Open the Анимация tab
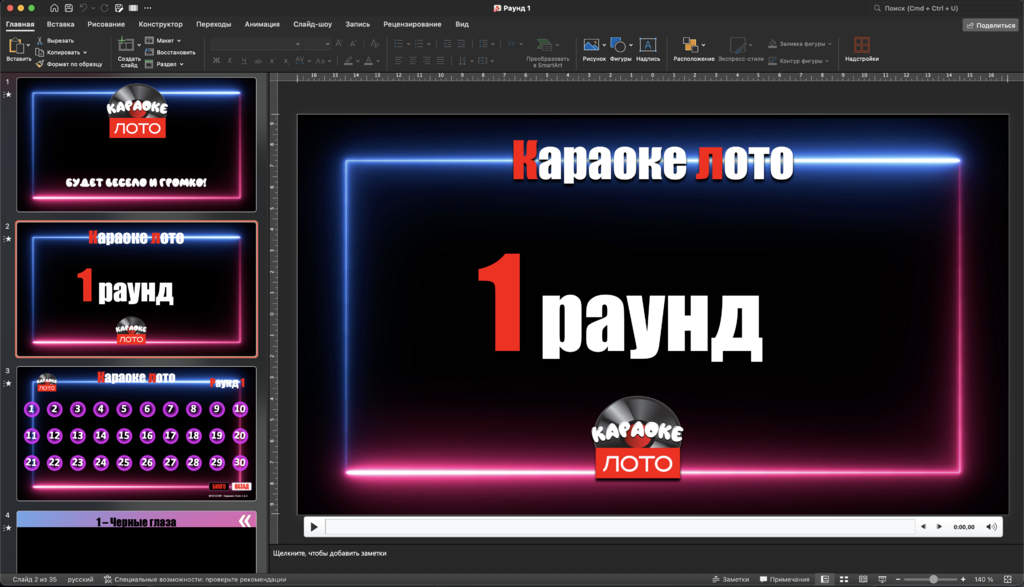Screen dimensions: 1024x587 click(262, 24)
